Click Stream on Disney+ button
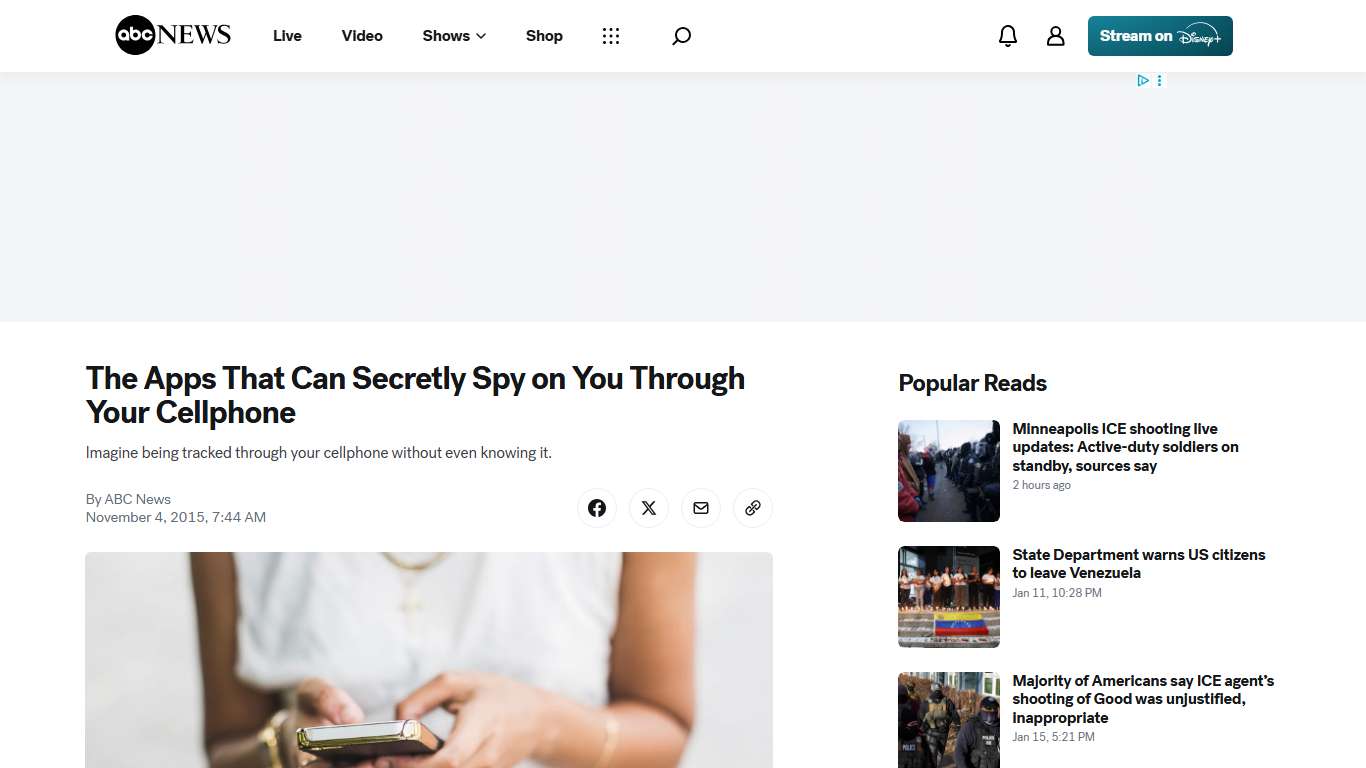The image size is (1366, 768). pos(1160,36)
